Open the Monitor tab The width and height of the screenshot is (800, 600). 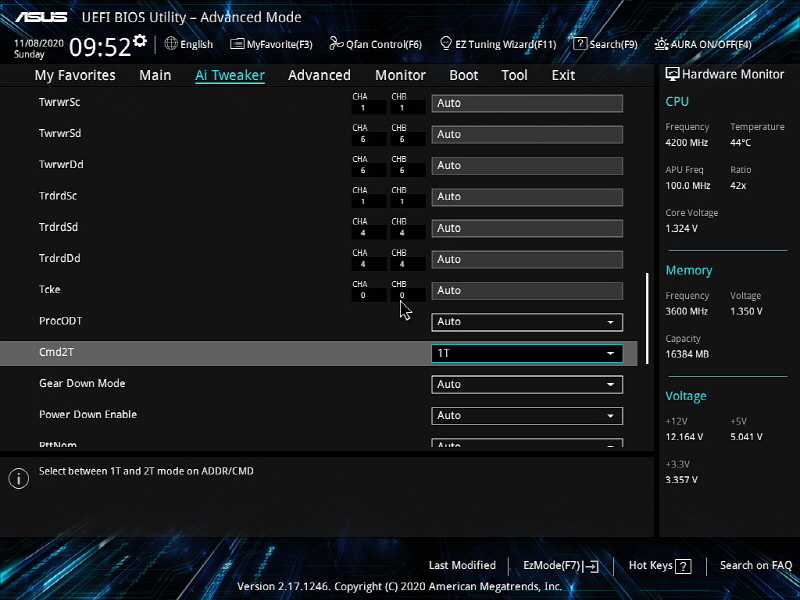click(401, 76)
